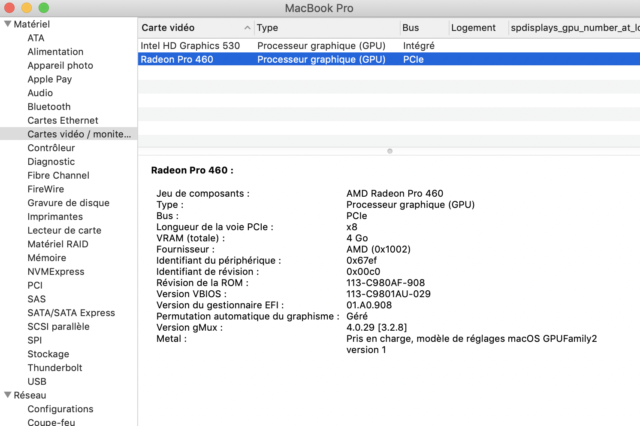Open Thunderbolt in the sidebar
The width and height of the screenshot is (640, 426).
(55, 368)
